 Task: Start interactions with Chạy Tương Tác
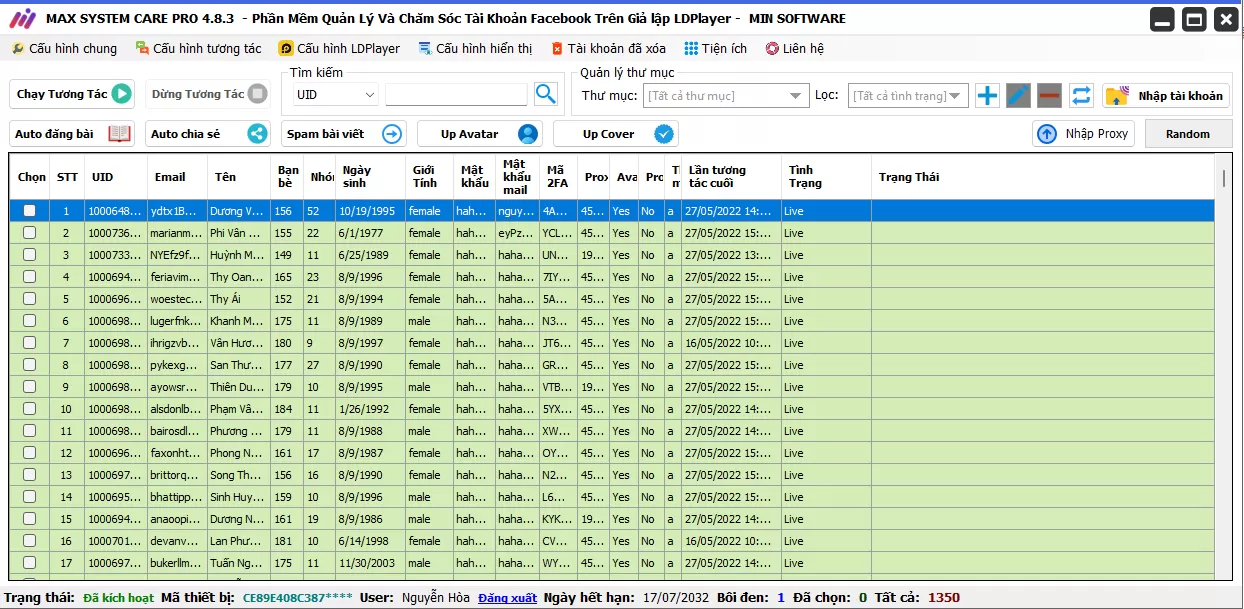pos(73,94)
